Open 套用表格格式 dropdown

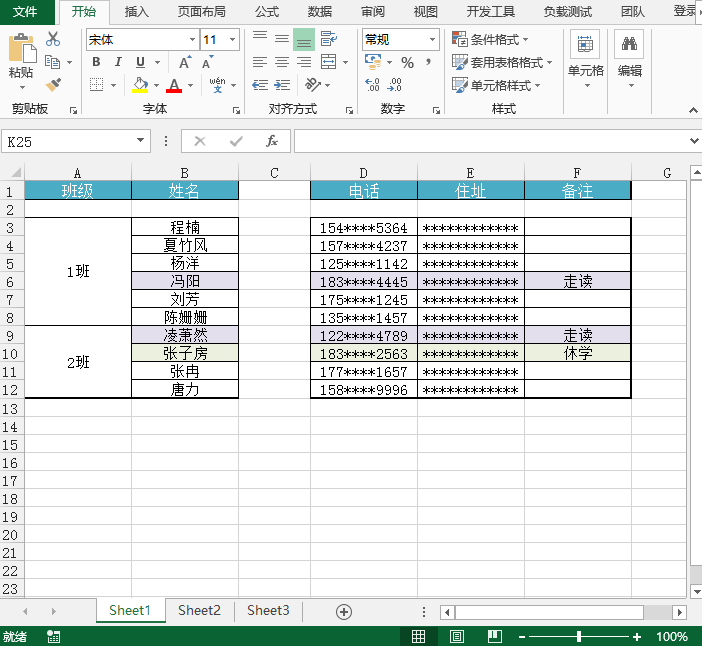tap(502, 62)
